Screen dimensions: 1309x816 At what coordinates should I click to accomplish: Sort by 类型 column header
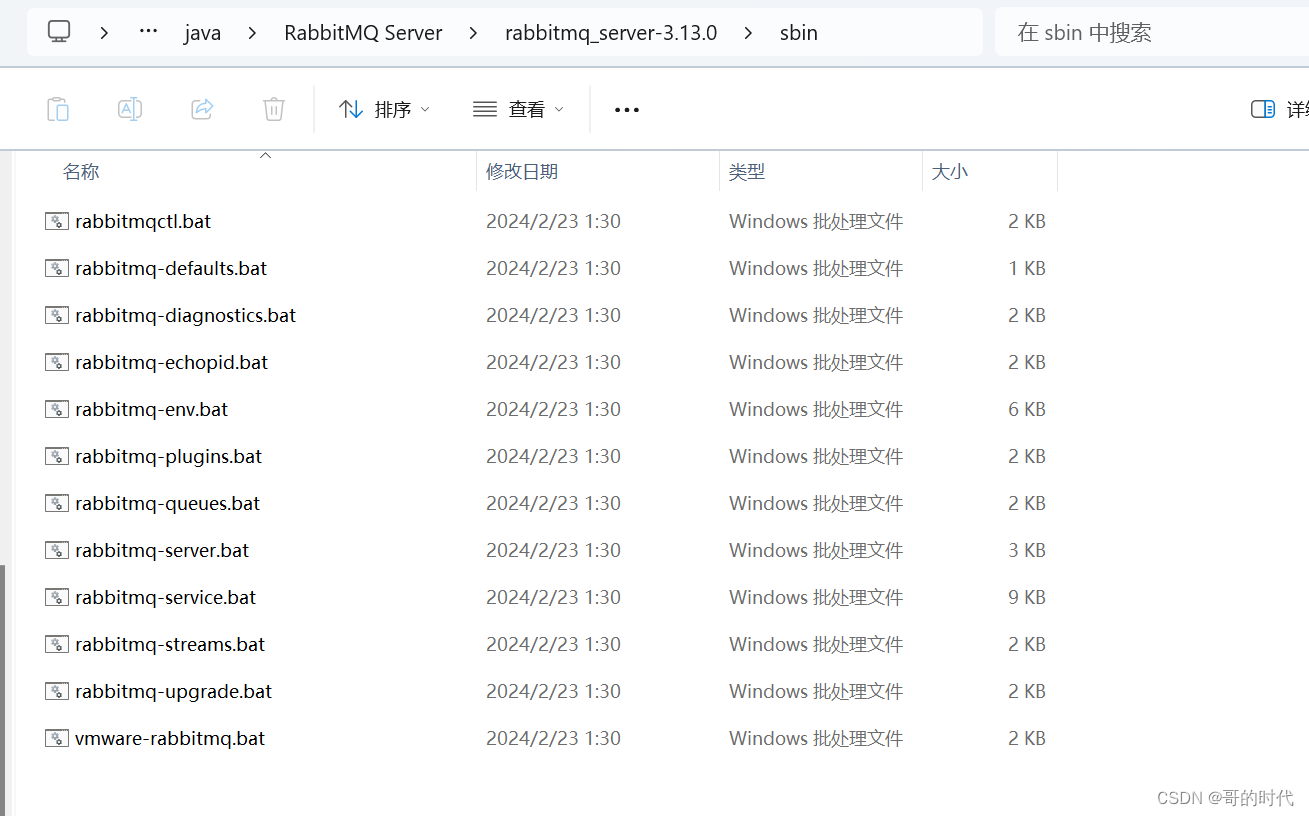pyautogui.click(x=747, y=172)
